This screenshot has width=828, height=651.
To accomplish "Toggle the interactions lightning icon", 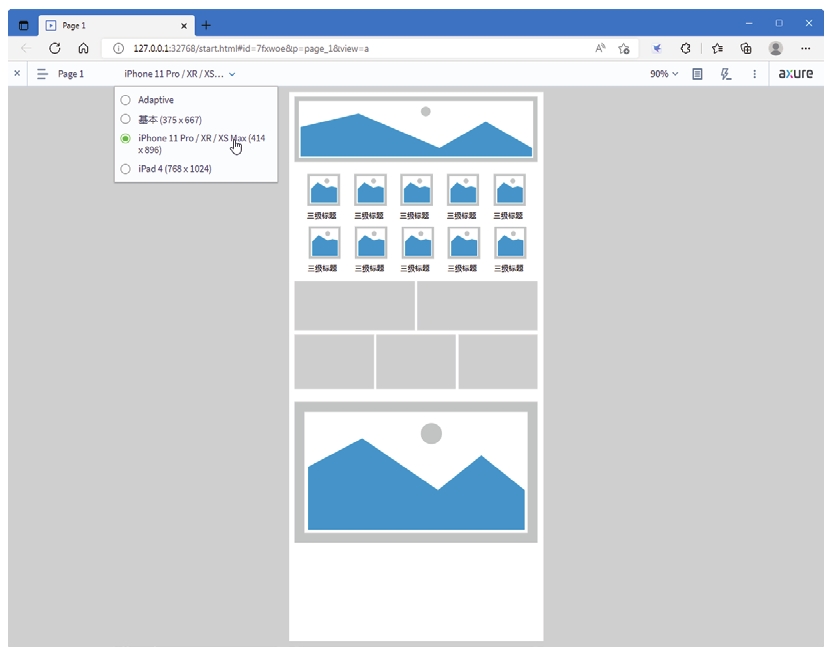I will click(x=727, y=74).
